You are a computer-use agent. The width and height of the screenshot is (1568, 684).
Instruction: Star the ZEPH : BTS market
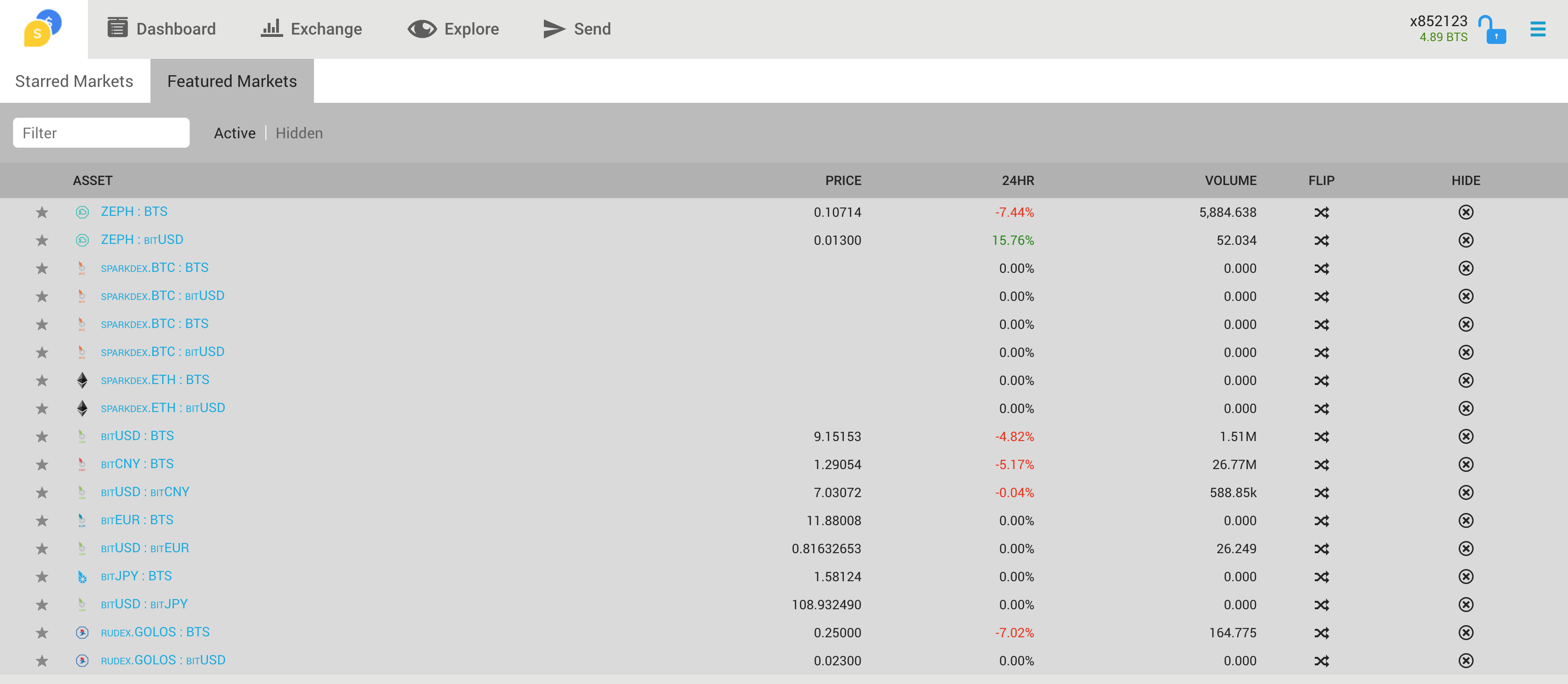42,213
